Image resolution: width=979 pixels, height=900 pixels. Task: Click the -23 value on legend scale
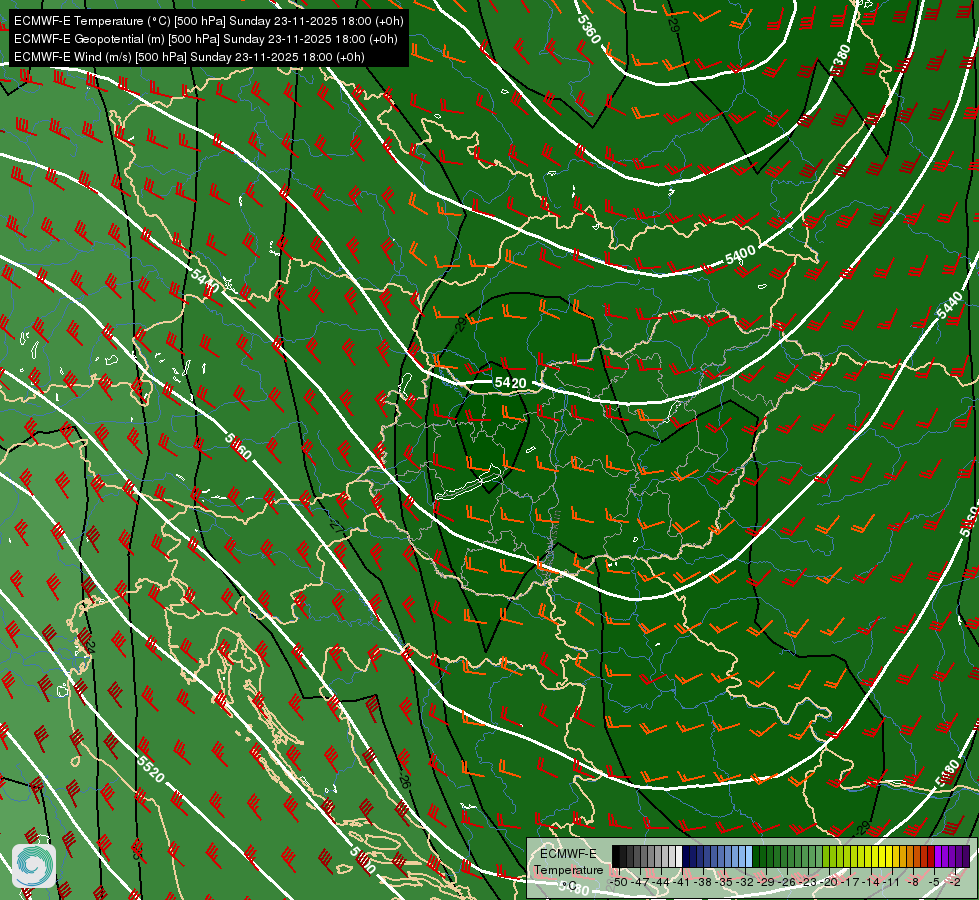coord(808,882)
